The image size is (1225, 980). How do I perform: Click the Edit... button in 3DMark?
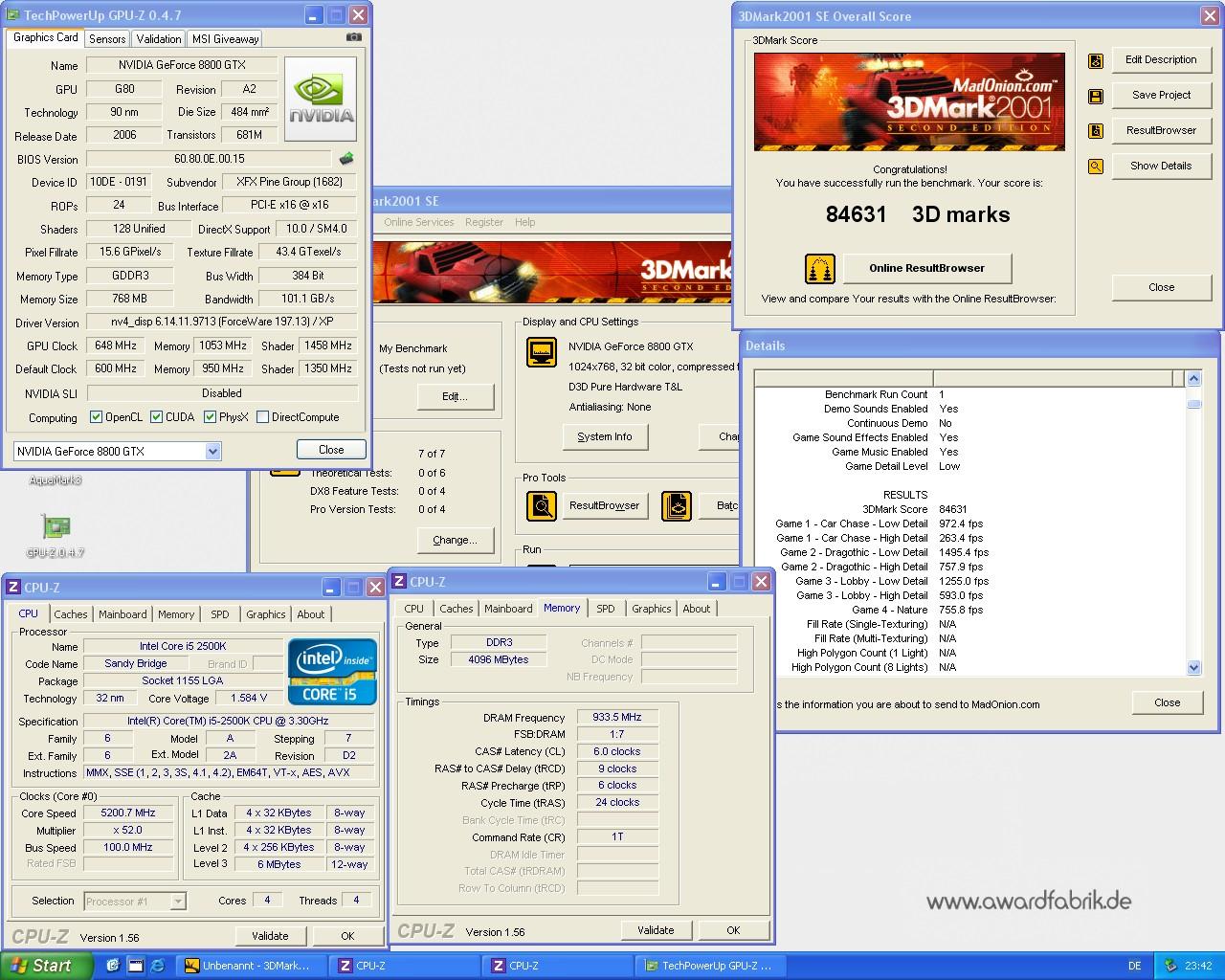click(x=455, y=396)
